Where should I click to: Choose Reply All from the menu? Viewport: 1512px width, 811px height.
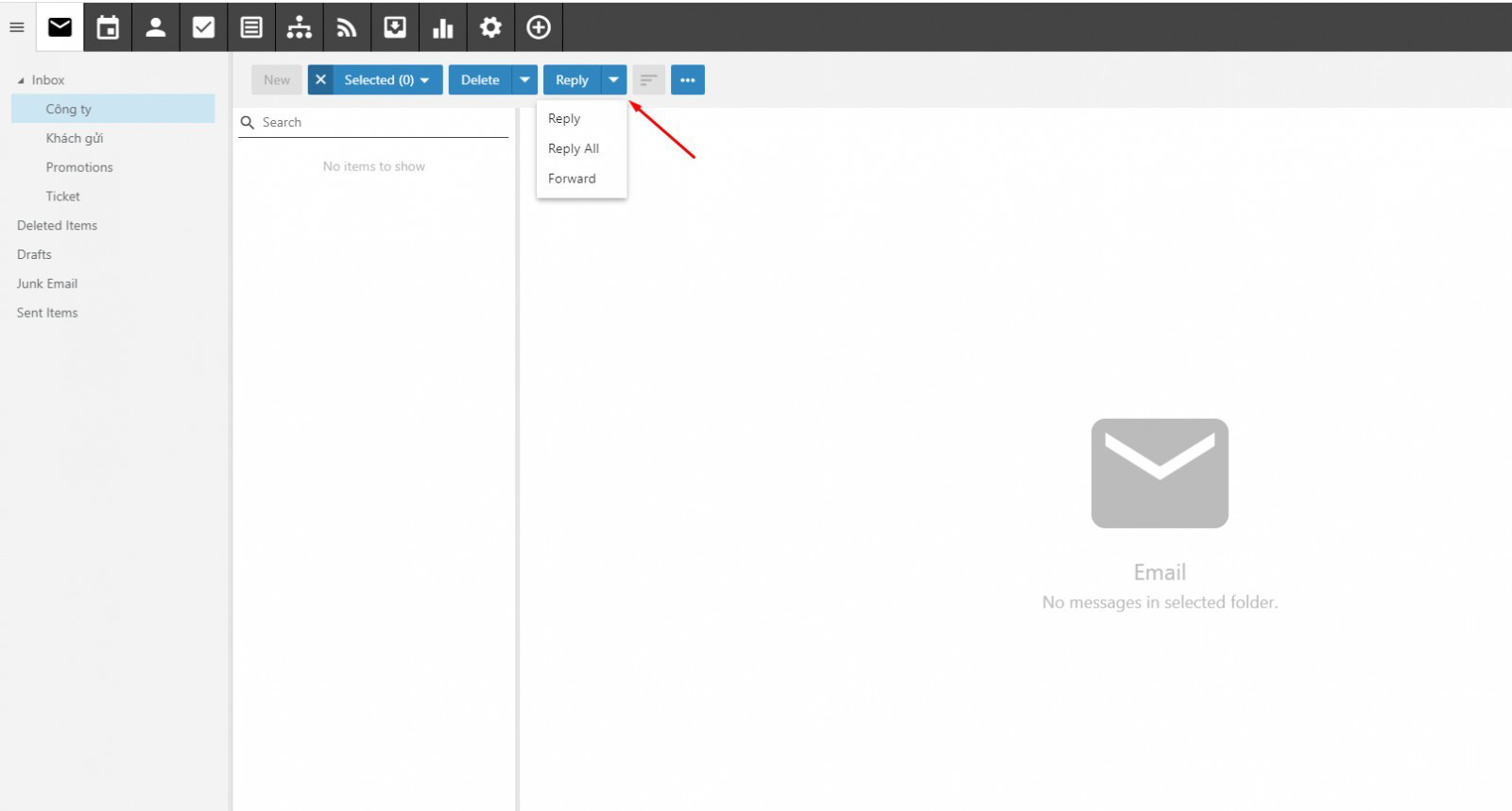pos(573,148)
